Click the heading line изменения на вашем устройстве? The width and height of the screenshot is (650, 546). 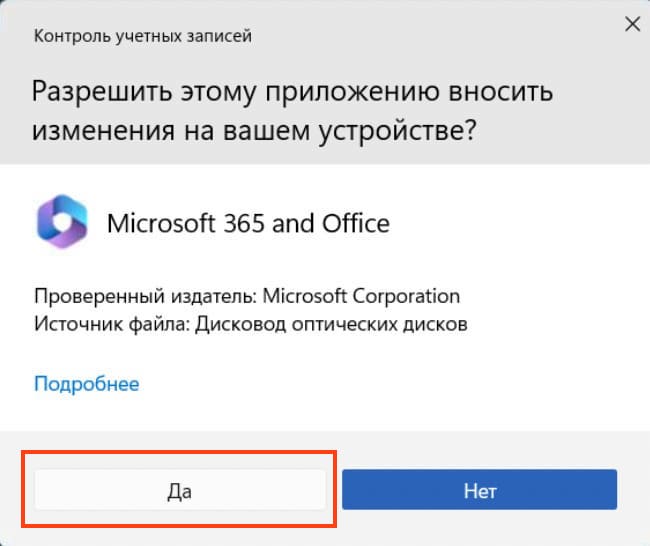pos(253,131)
